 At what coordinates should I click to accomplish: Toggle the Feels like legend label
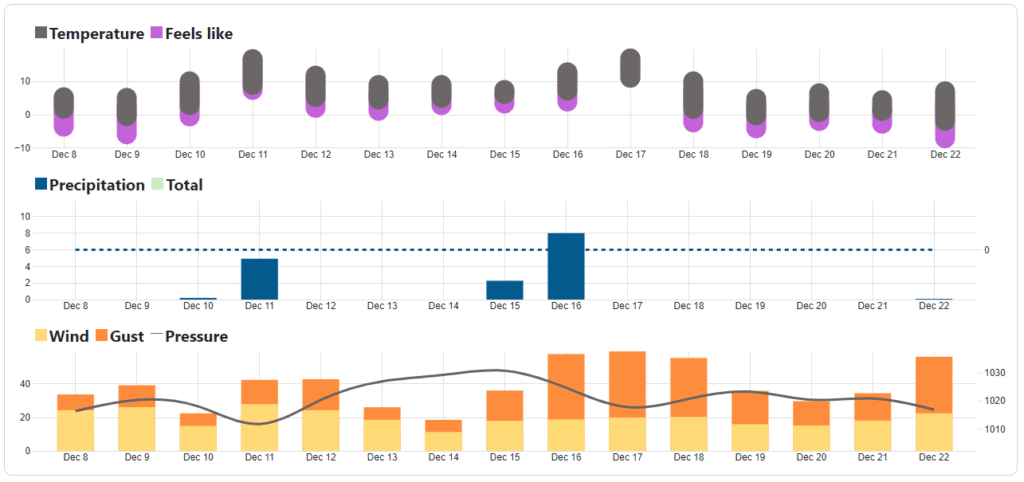(198, 34)
